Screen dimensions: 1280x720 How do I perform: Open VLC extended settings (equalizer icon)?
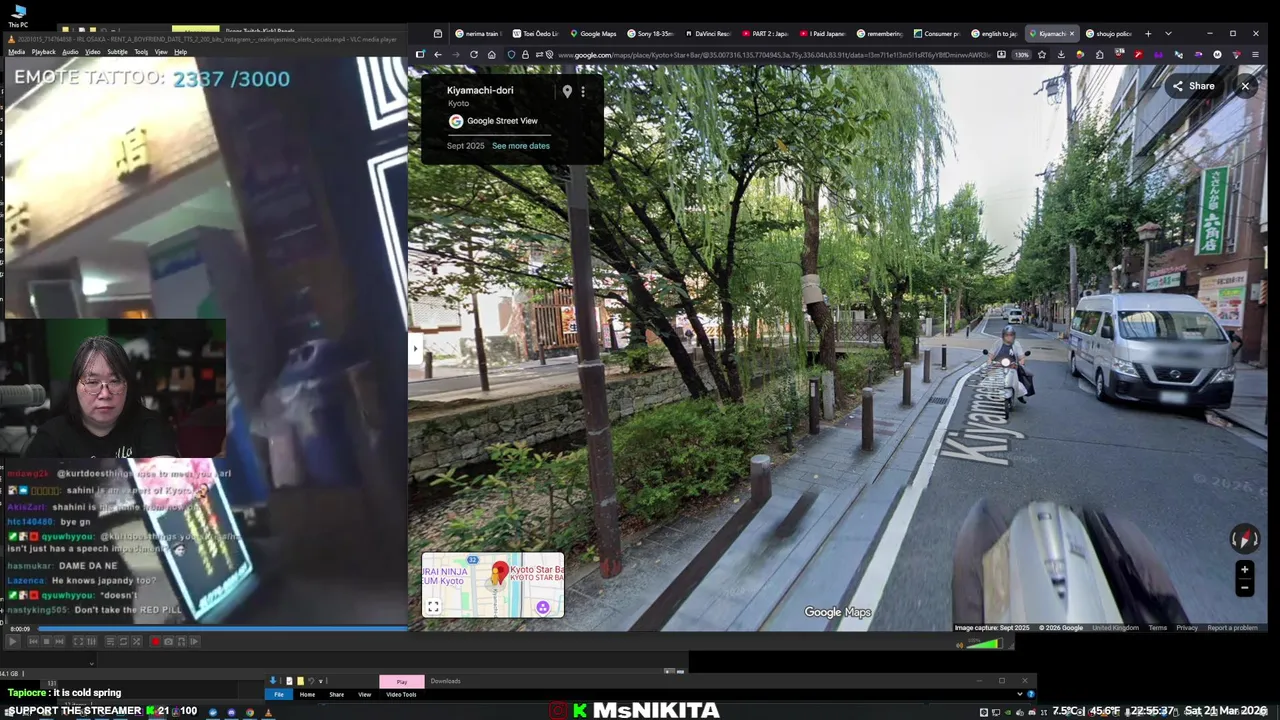(91, 642)
